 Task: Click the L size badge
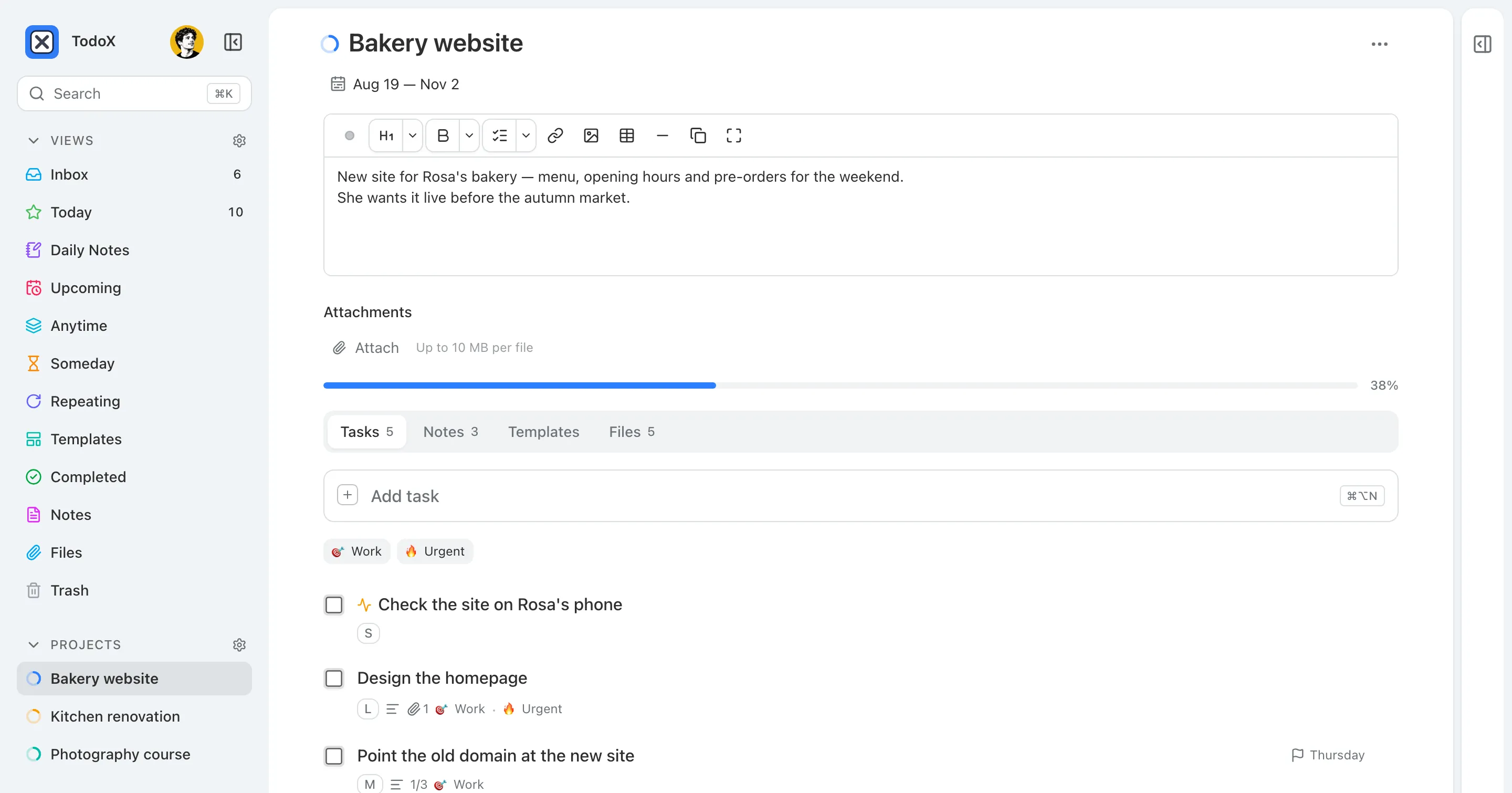point(367,709)
